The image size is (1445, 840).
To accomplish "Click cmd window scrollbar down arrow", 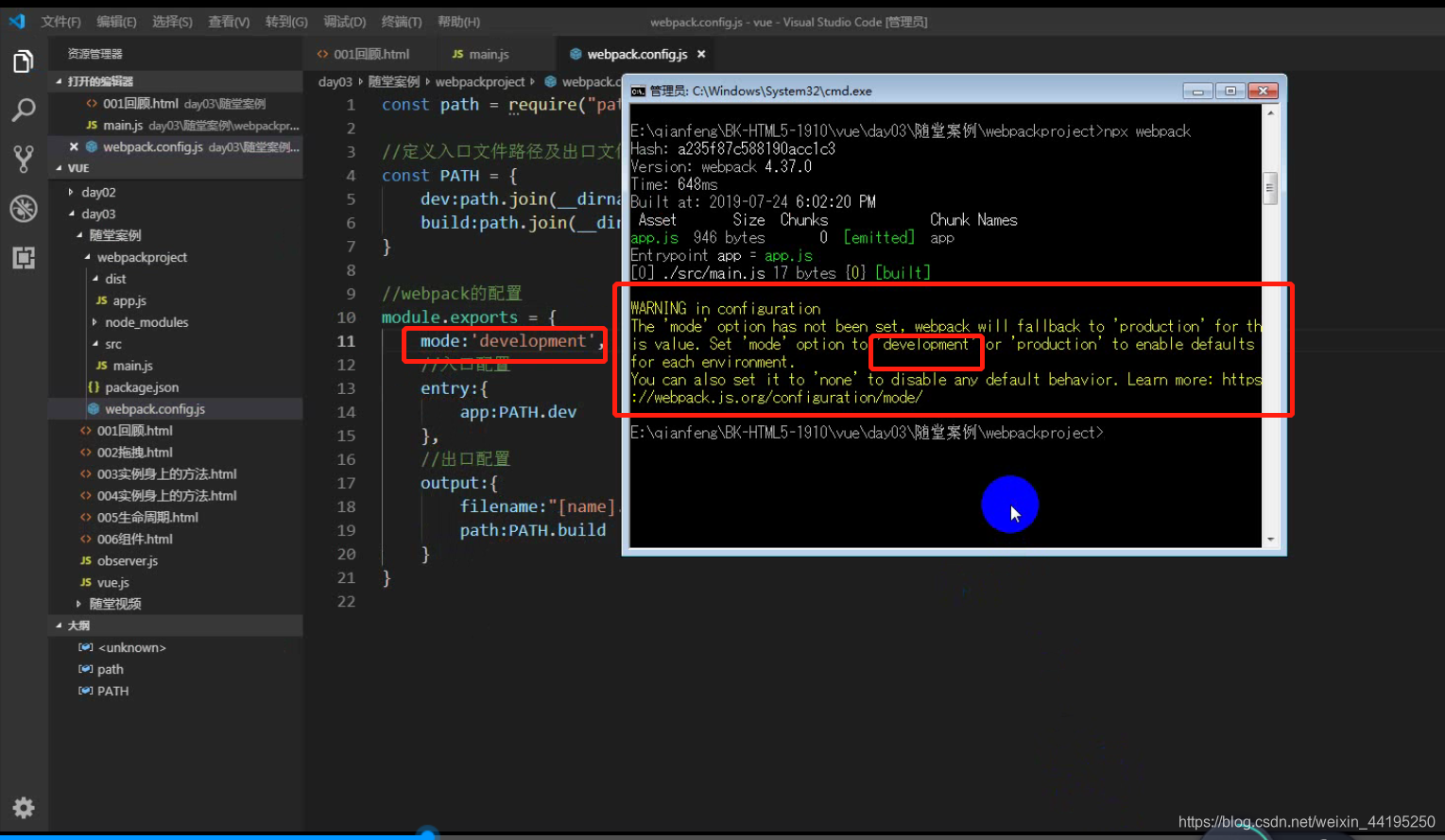I will [1270, 540].
